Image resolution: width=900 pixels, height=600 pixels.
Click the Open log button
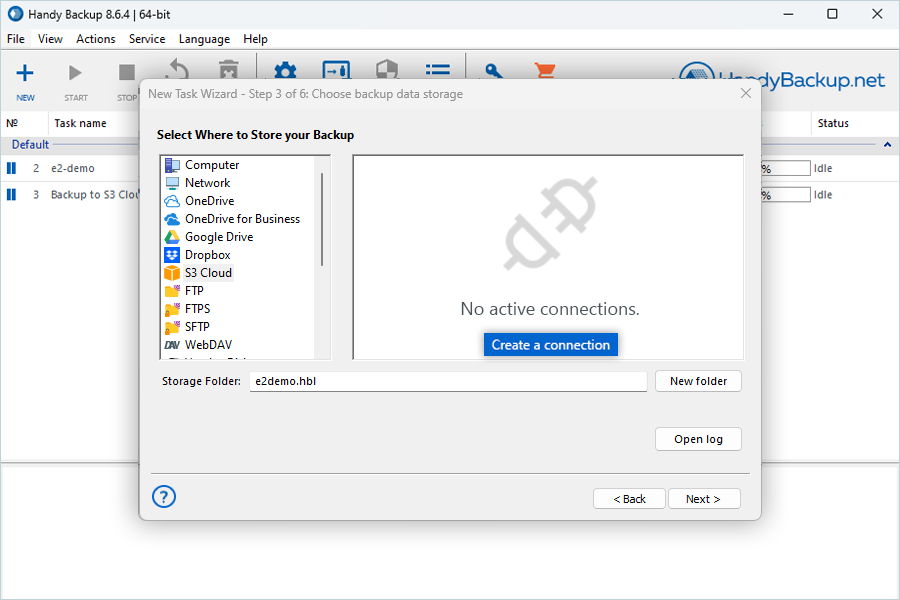point(698,439)
